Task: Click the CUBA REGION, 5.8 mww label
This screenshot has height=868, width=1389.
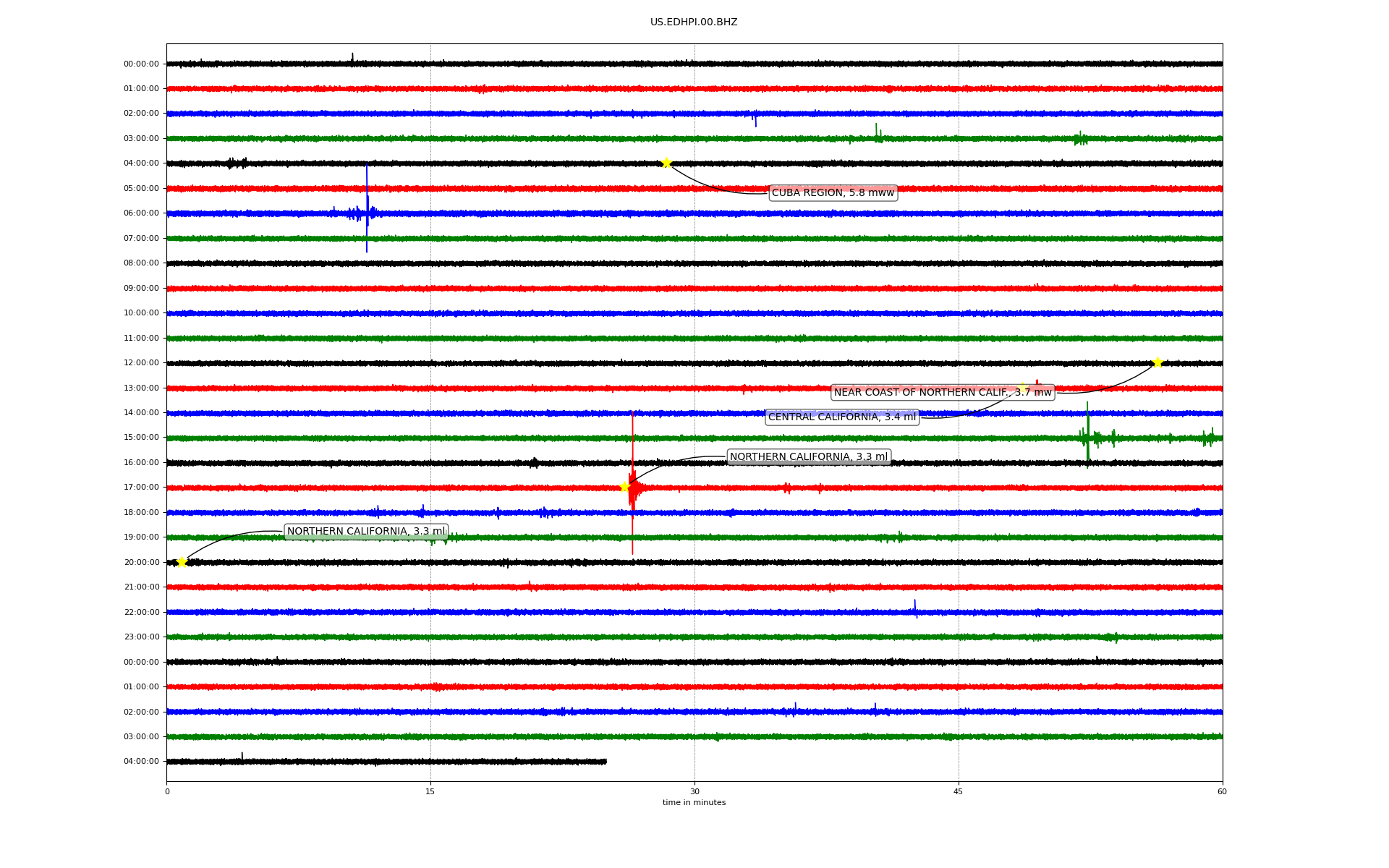Action: (833, 192)
